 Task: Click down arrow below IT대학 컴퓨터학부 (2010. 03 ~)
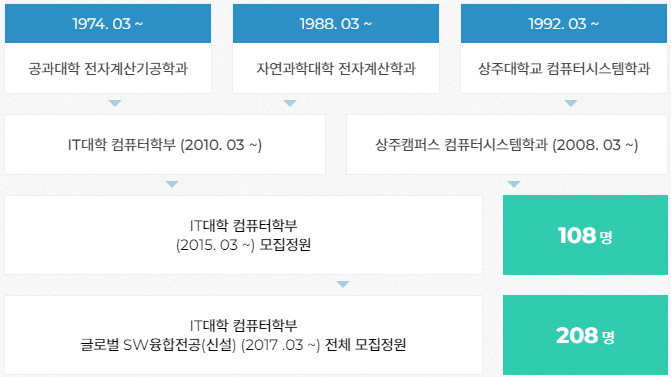pyautogui.click(x=172, y=184)
